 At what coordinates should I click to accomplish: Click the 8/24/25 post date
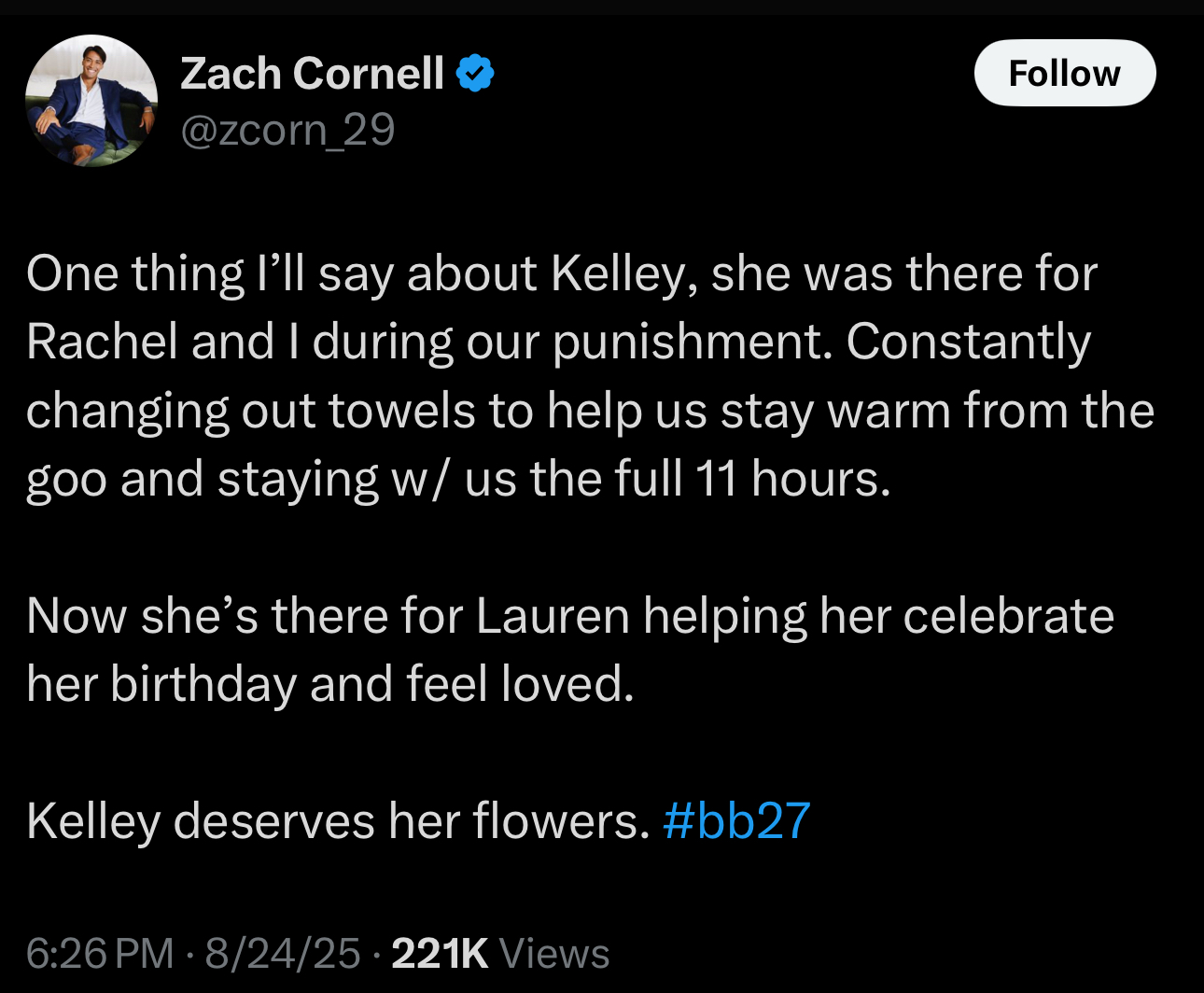coord(283,954)
